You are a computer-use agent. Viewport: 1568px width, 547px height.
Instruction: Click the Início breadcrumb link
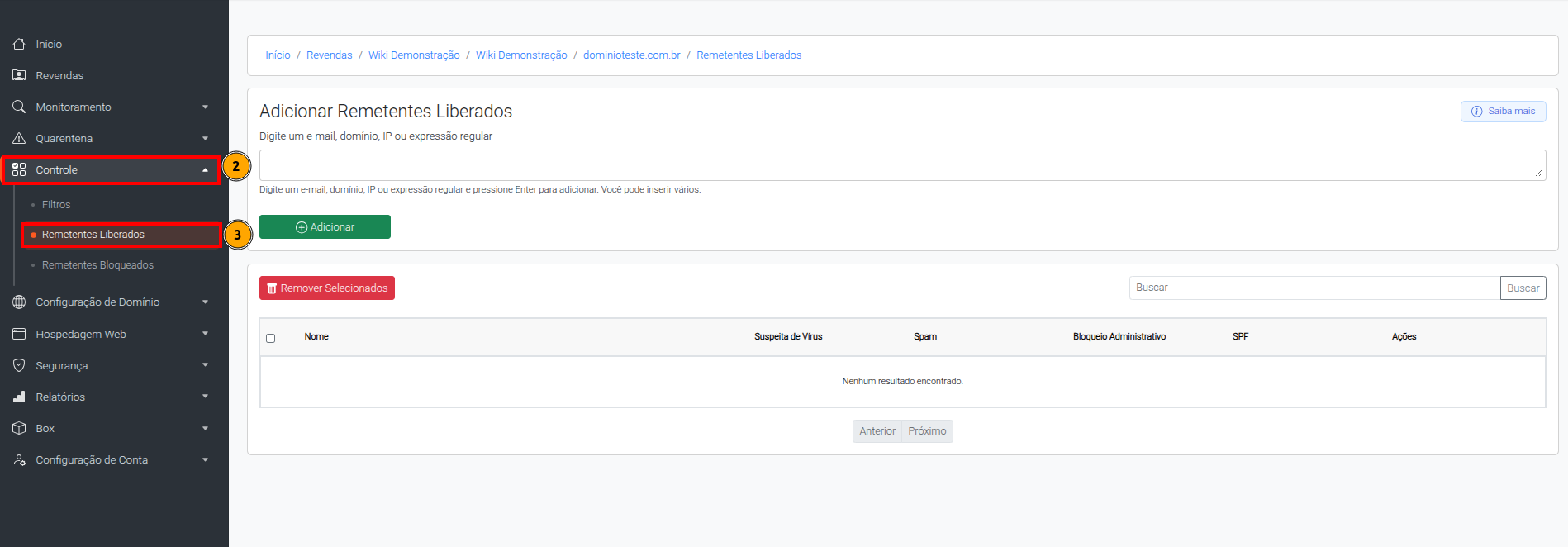click(278, 55)
